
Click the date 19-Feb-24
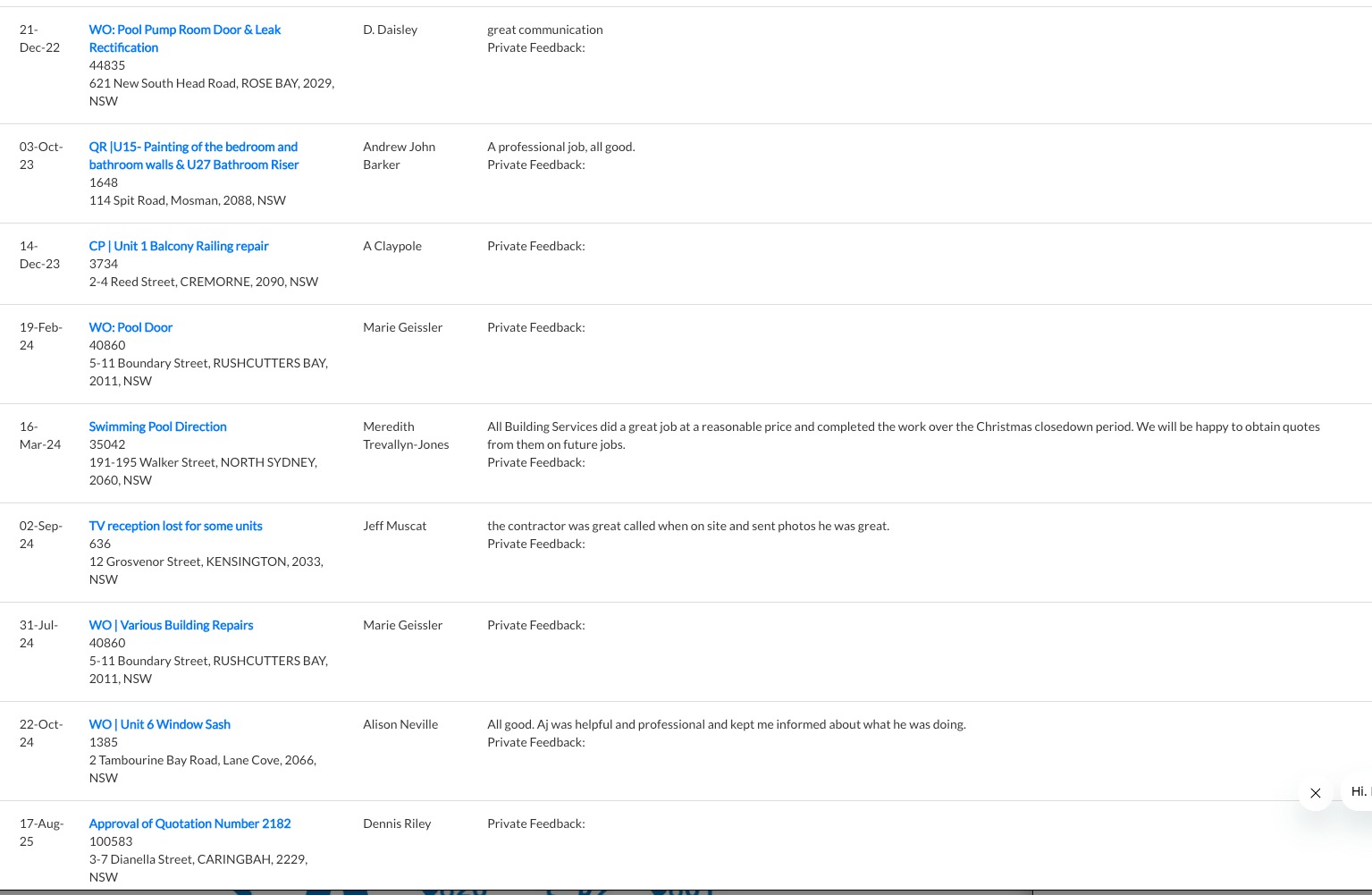41,336
